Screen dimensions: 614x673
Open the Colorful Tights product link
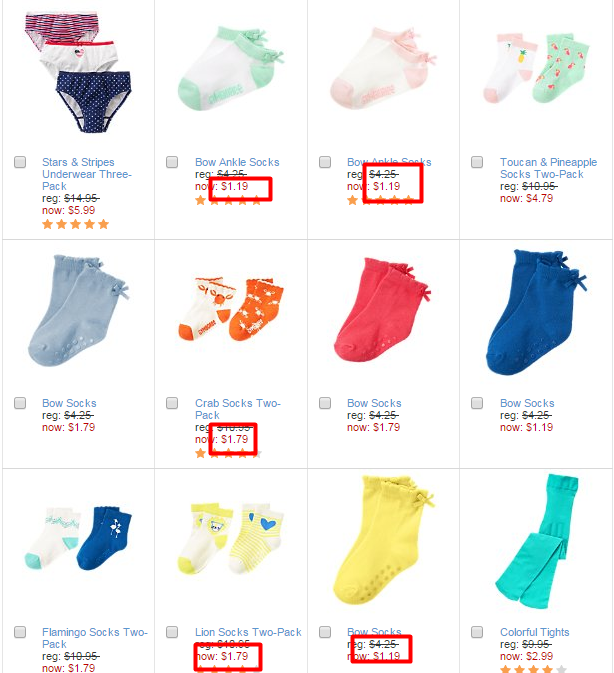click(534, 632)
